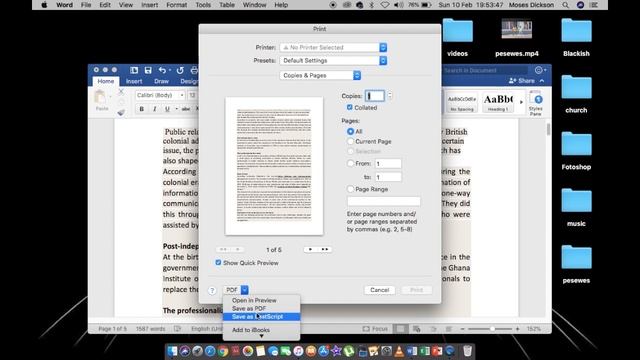
Task: Expand more PDF menu items arrow
Action: [x=261, y=336]
